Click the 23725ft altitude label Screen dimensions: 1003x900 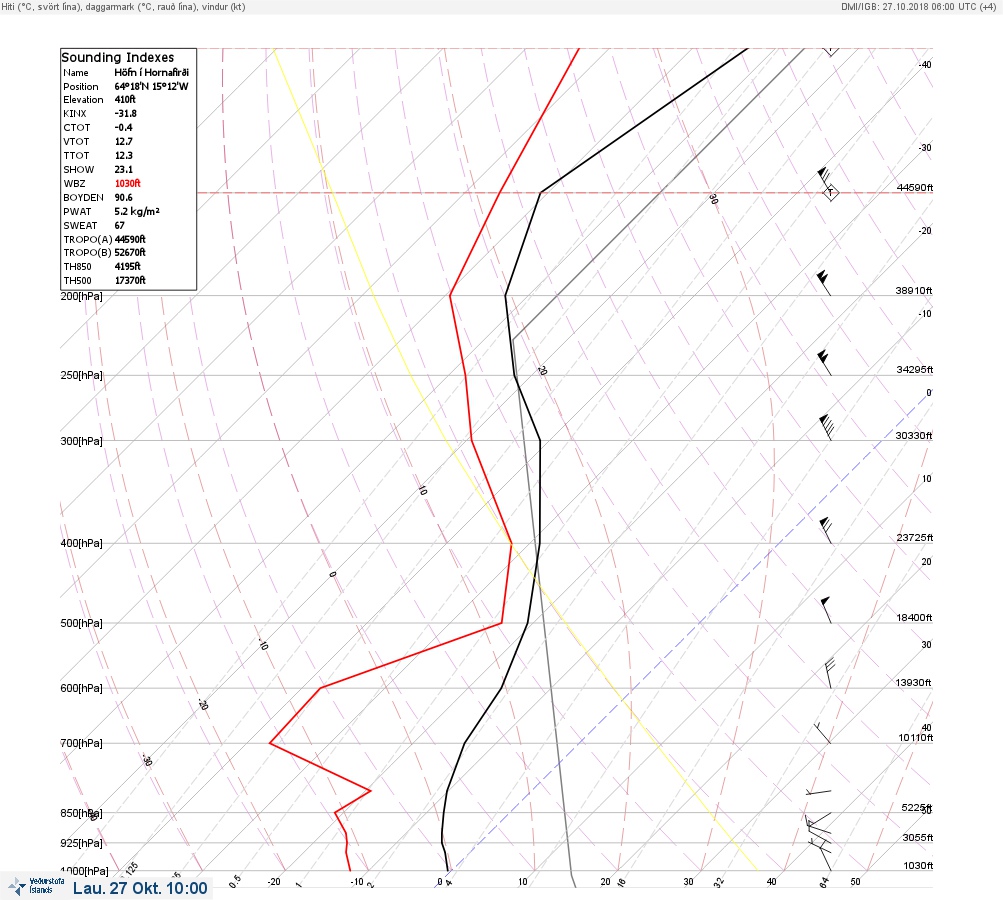[x=915, y=537]
